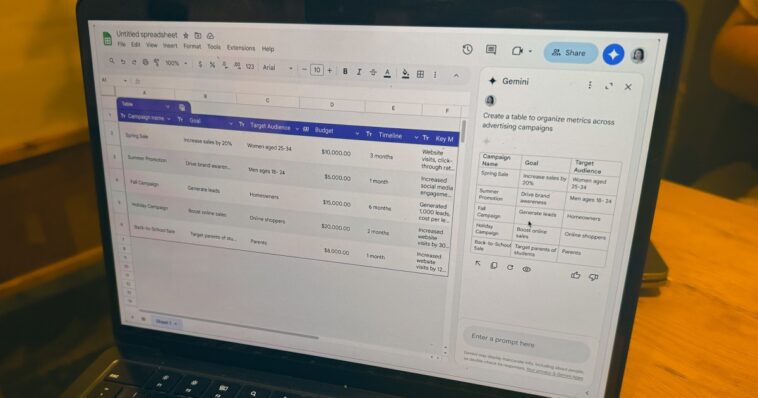Image resolution: width=758 pixels, height=398 pixels.
Task: Open more number formats 123
Action: pyautogui.click(x=249, y=66)
